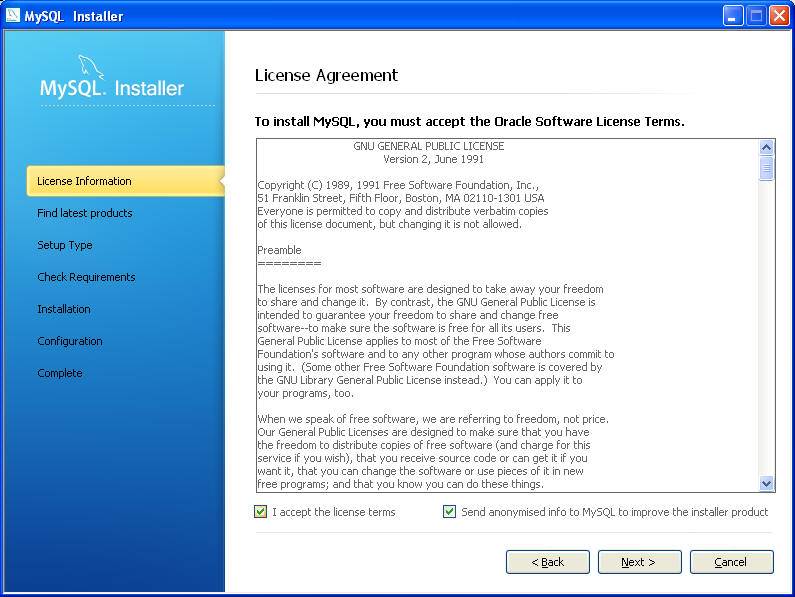
Task: Open the Find latest products step
Action: (84, 213)
